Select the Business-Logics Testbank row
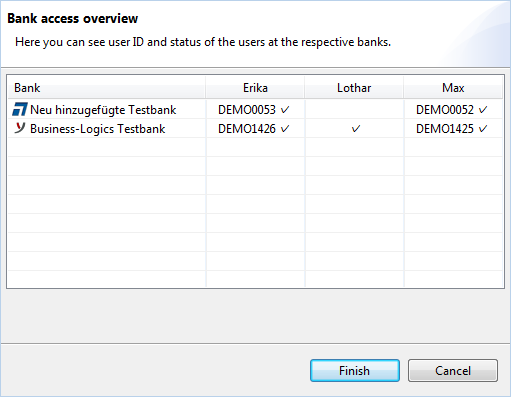The image size is (511, 397). coord(255,128)
